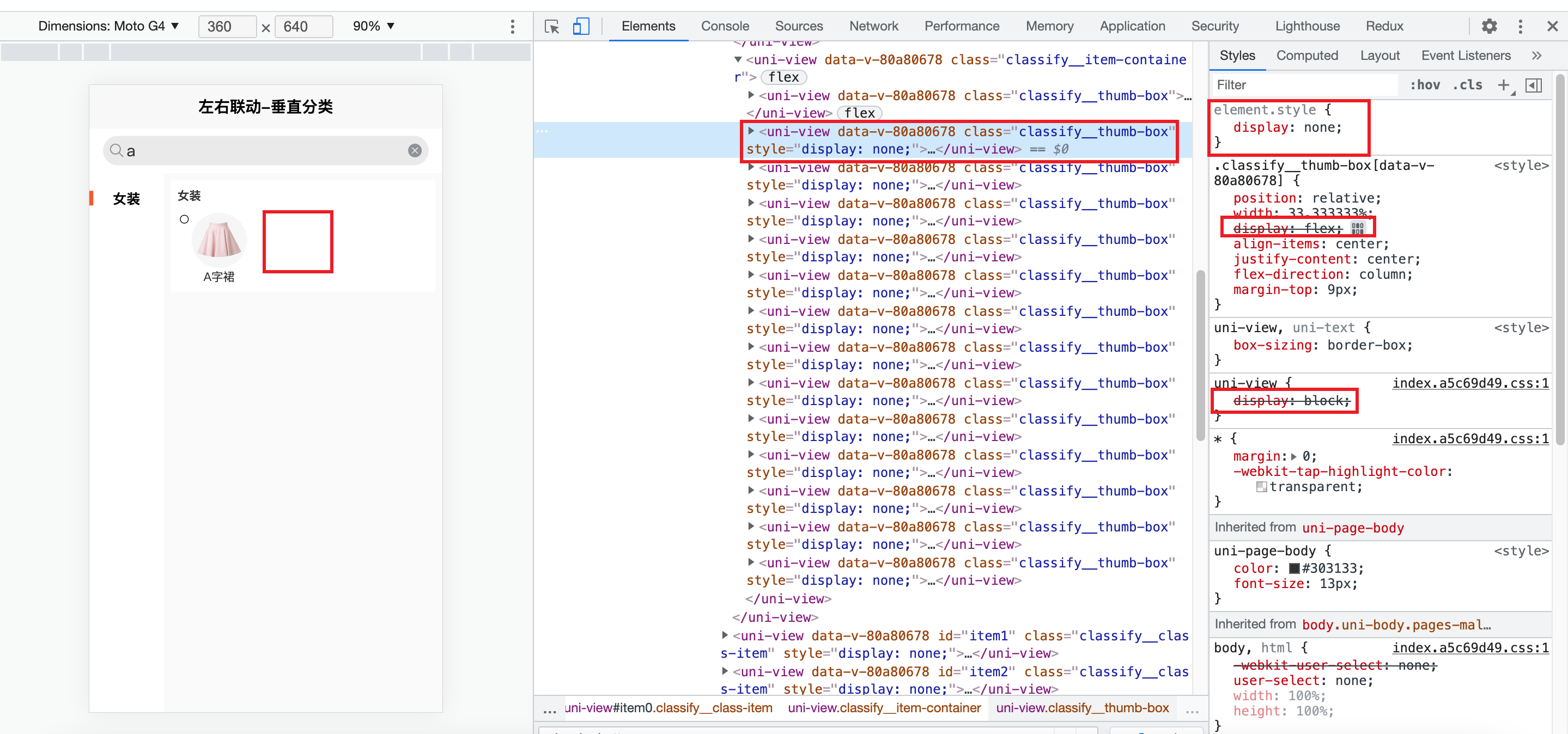Open device toolbar more options menu
Screen dimensions: 1568x734
pyautogui.click(x=513, y=26)
